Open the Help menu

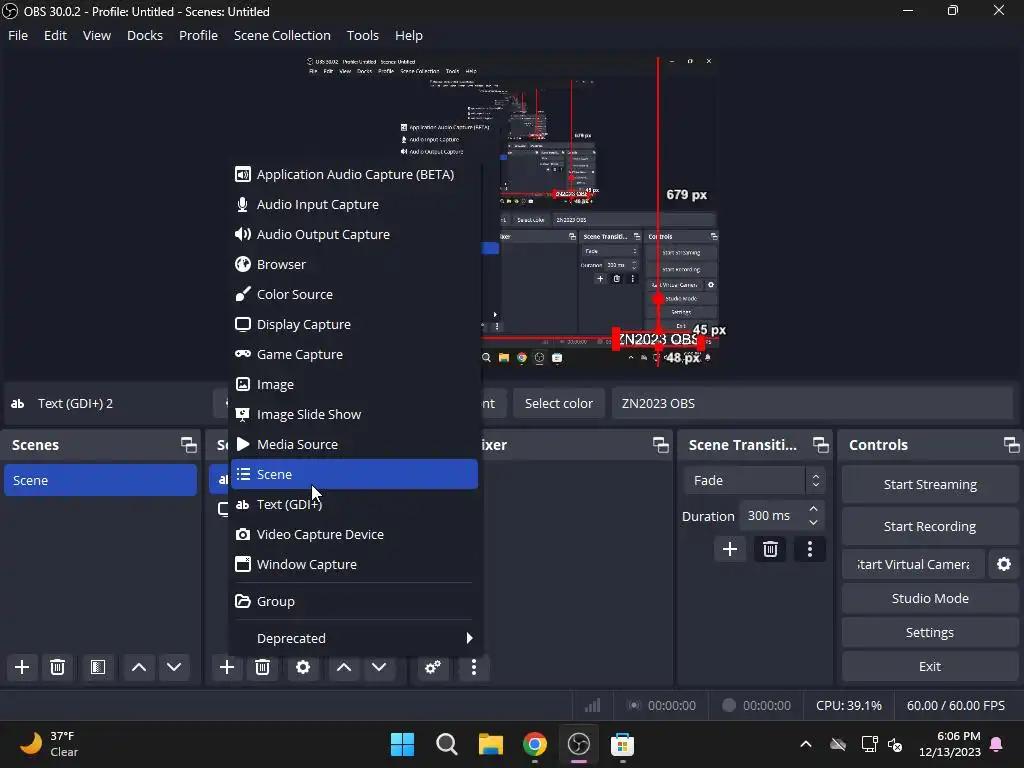409,35
